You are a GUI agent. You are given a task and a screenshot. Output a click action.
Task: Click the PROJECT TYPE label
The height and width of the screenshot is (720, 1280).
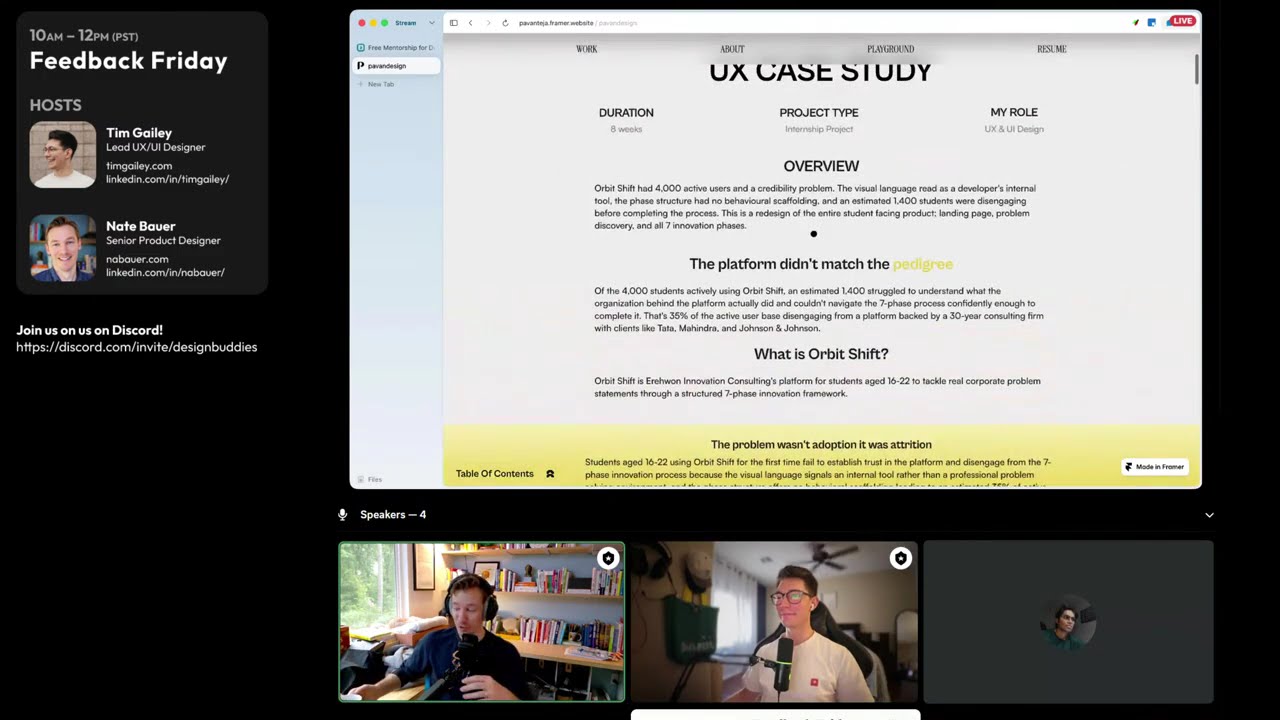(x=819, y=113)
